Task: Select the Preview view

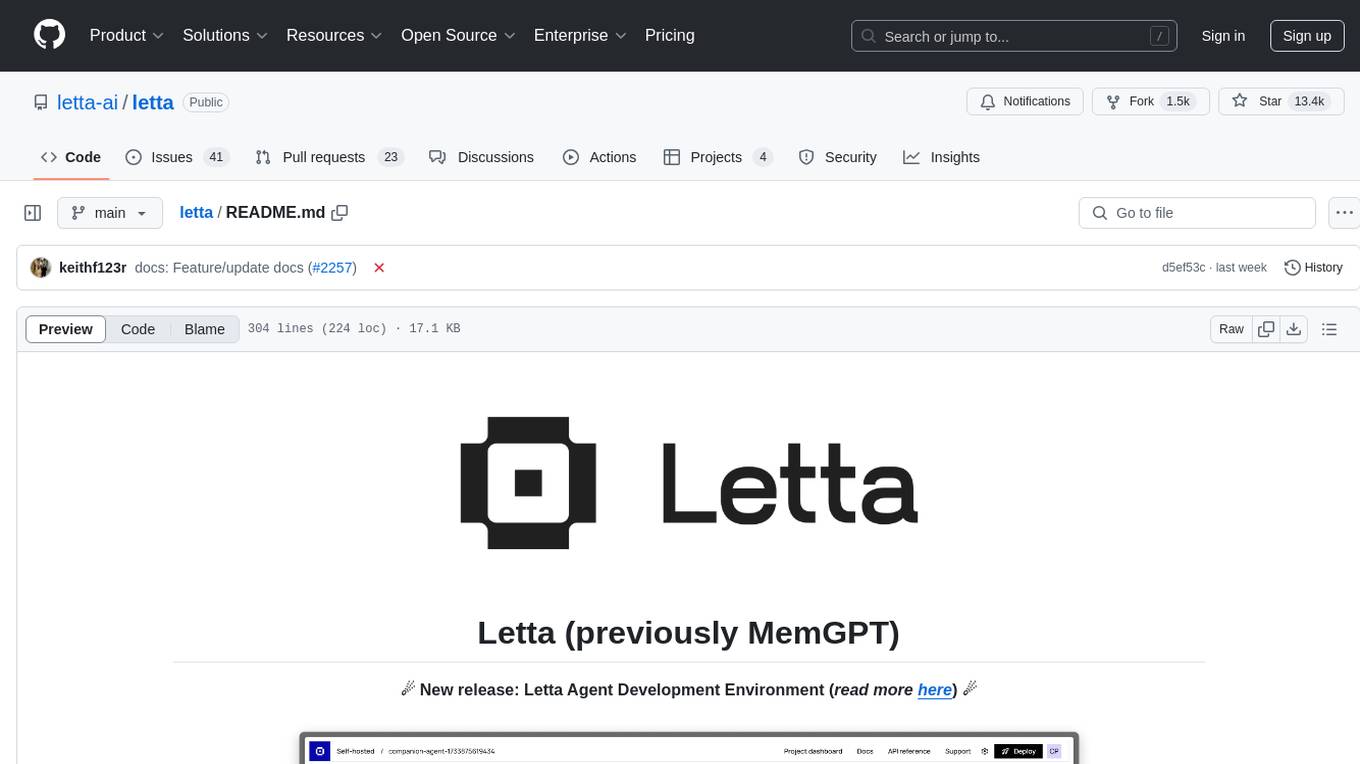Action: (66, 329)
